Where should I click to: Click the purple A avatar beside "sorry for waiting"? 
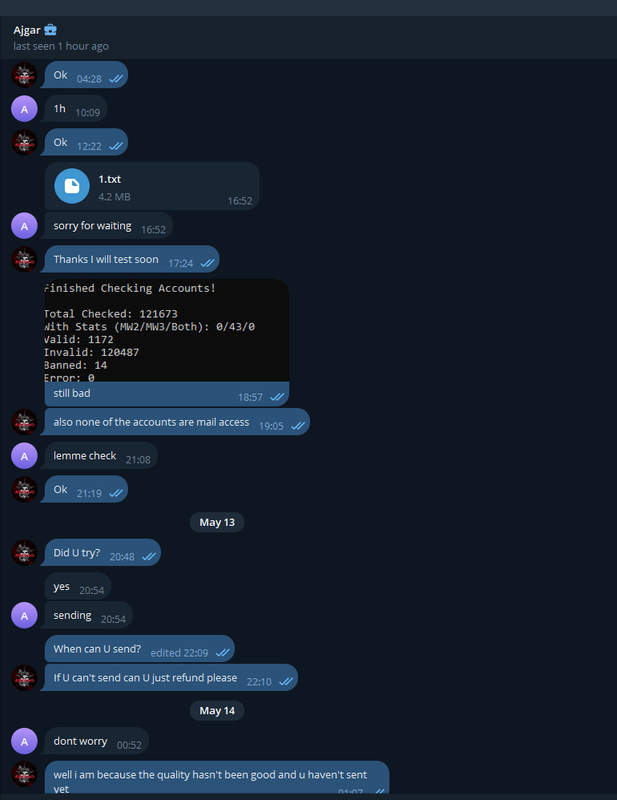tap(24, 226)
